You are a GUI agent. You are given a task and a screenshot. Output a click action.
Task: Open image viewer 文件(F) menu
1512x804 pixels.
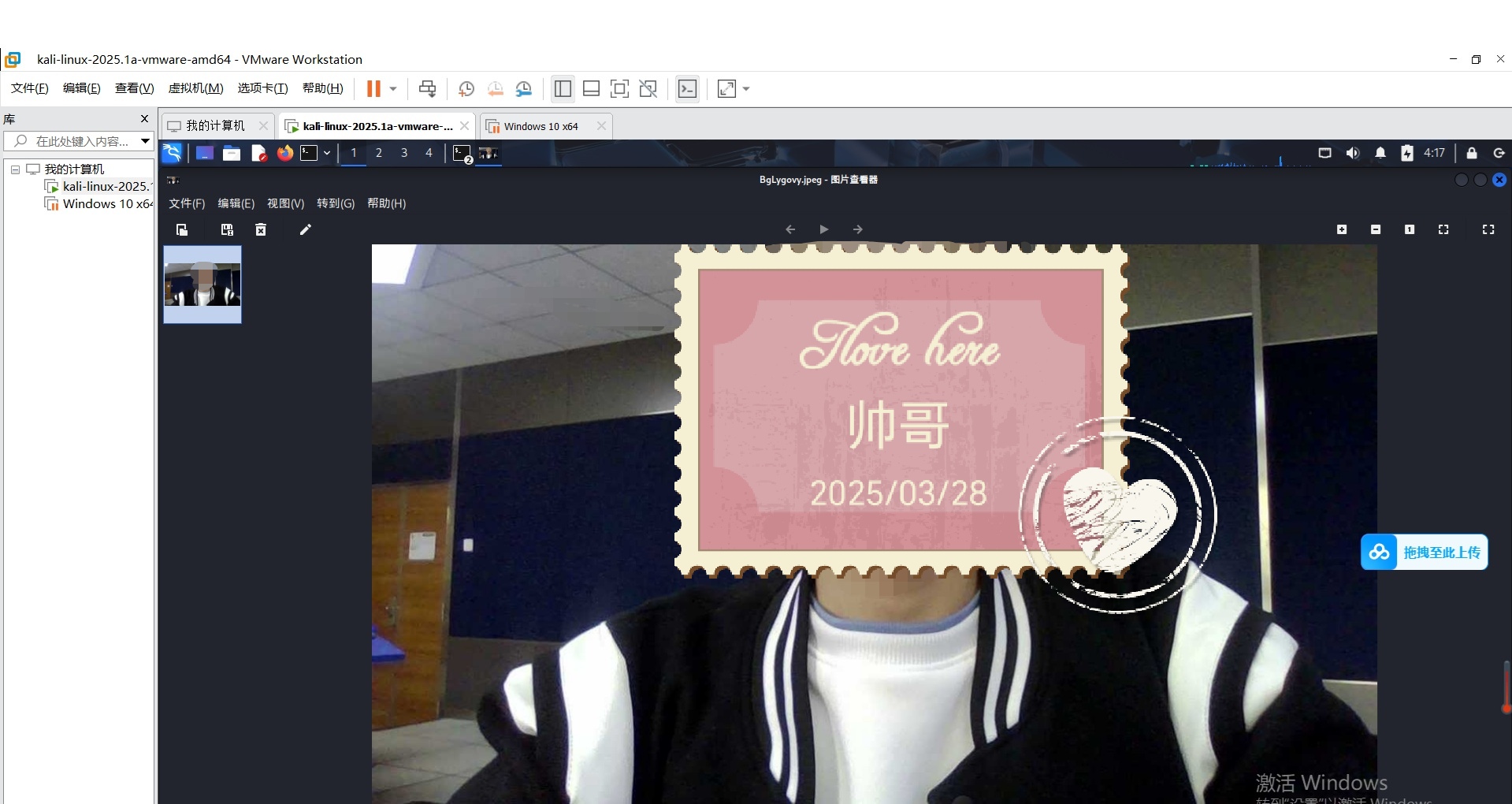(187, 203)
